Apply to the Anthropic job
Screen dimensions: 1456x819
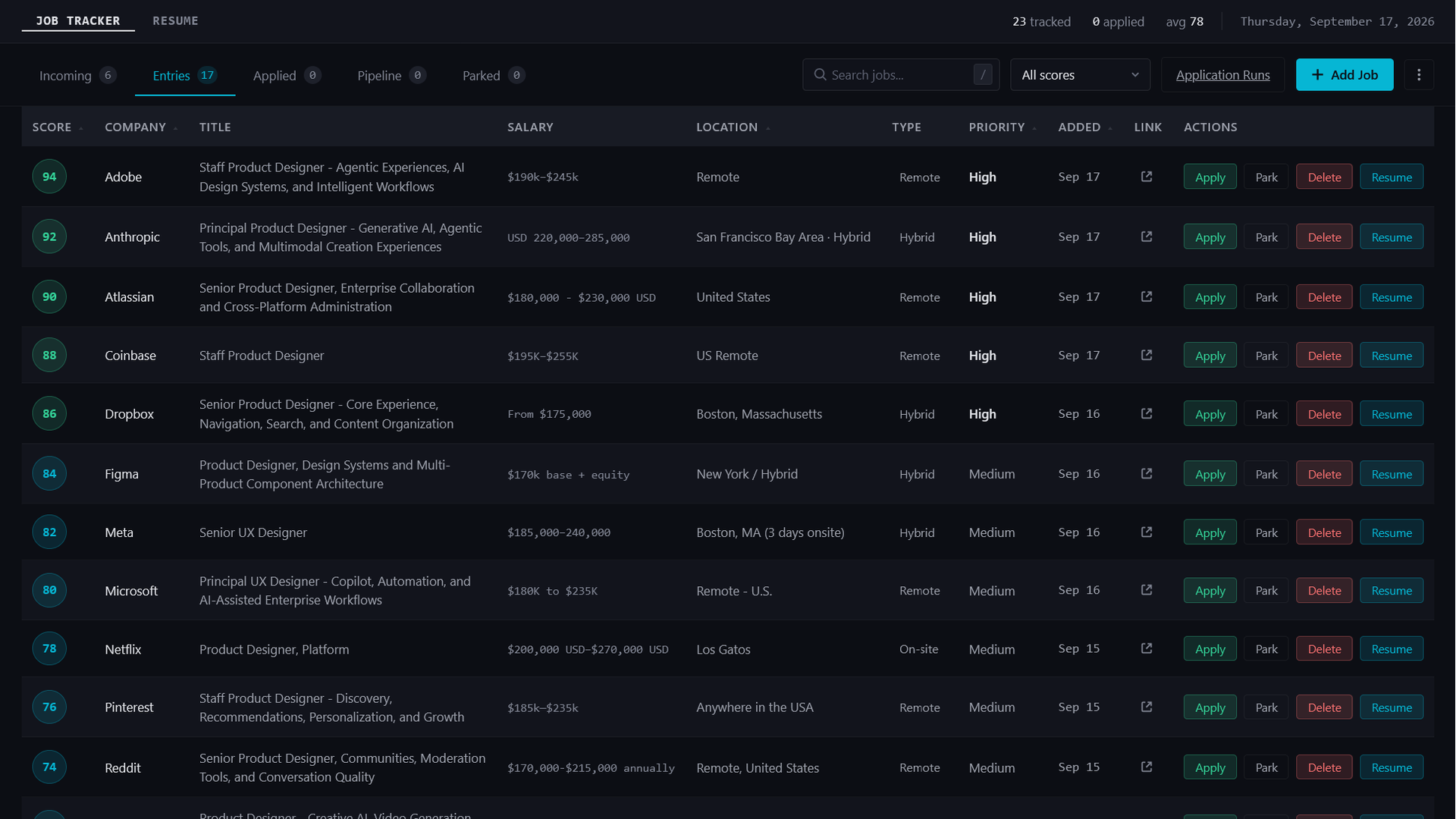point(1210,237)
